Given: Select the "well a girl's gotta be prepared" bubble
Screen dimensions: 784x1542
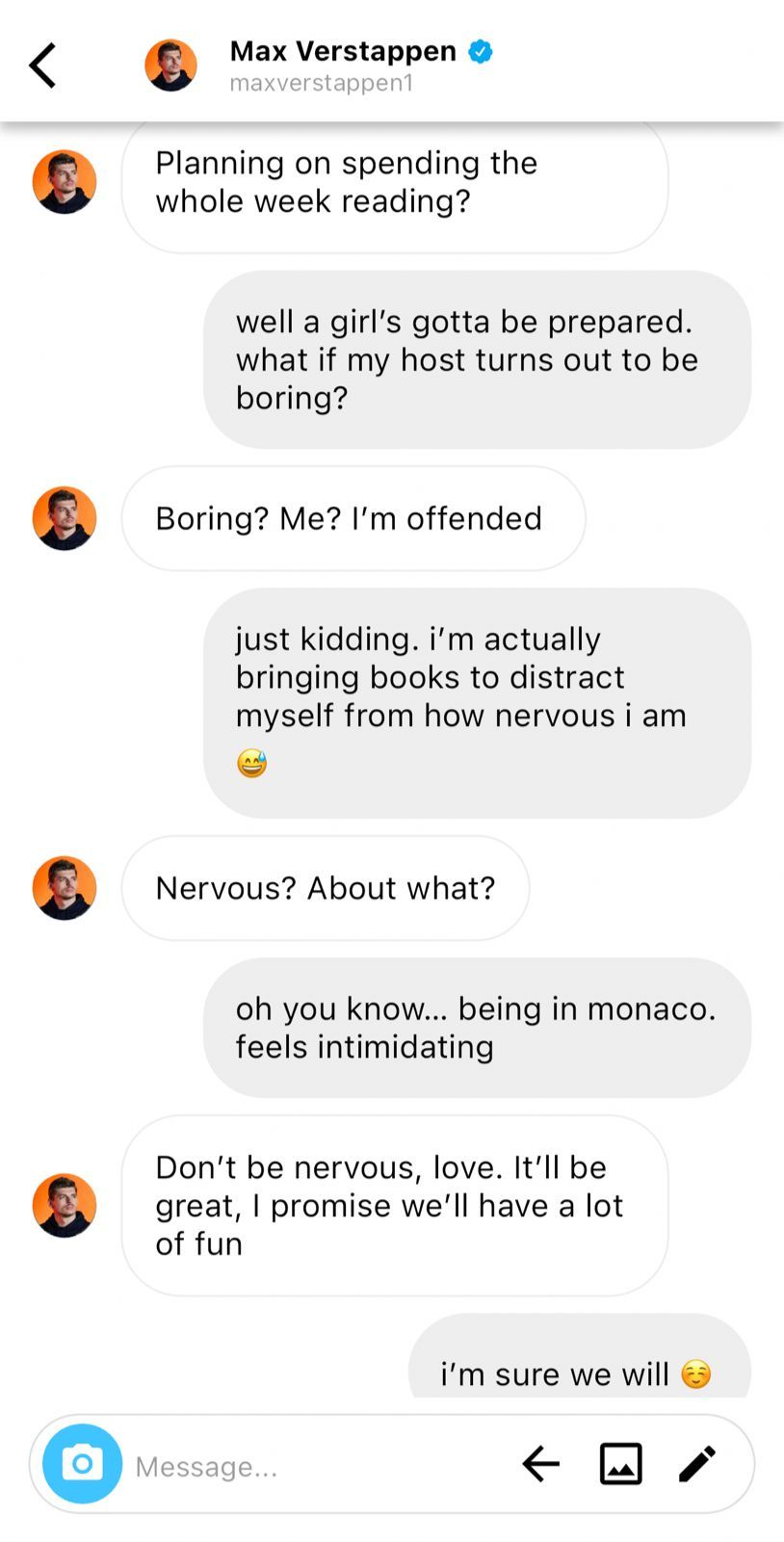Looking at the screenshot, I should pos(477,359).
